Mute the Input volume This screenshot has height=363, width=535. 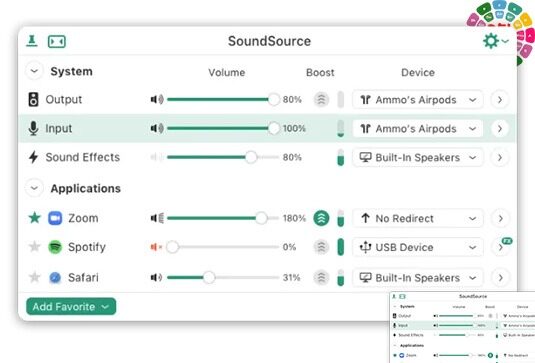[x=157, y=128]
